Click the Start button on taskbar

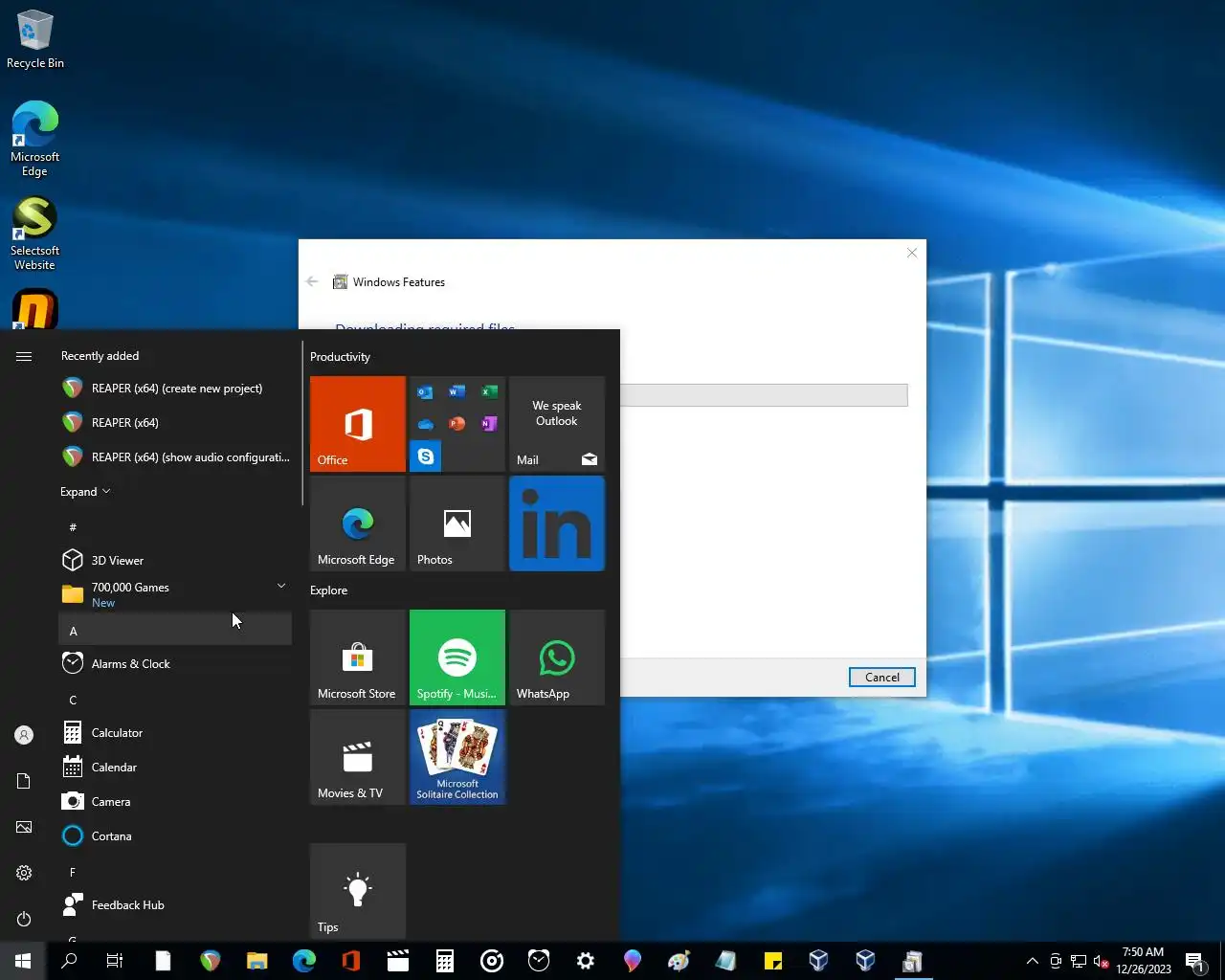pos(23,961)
